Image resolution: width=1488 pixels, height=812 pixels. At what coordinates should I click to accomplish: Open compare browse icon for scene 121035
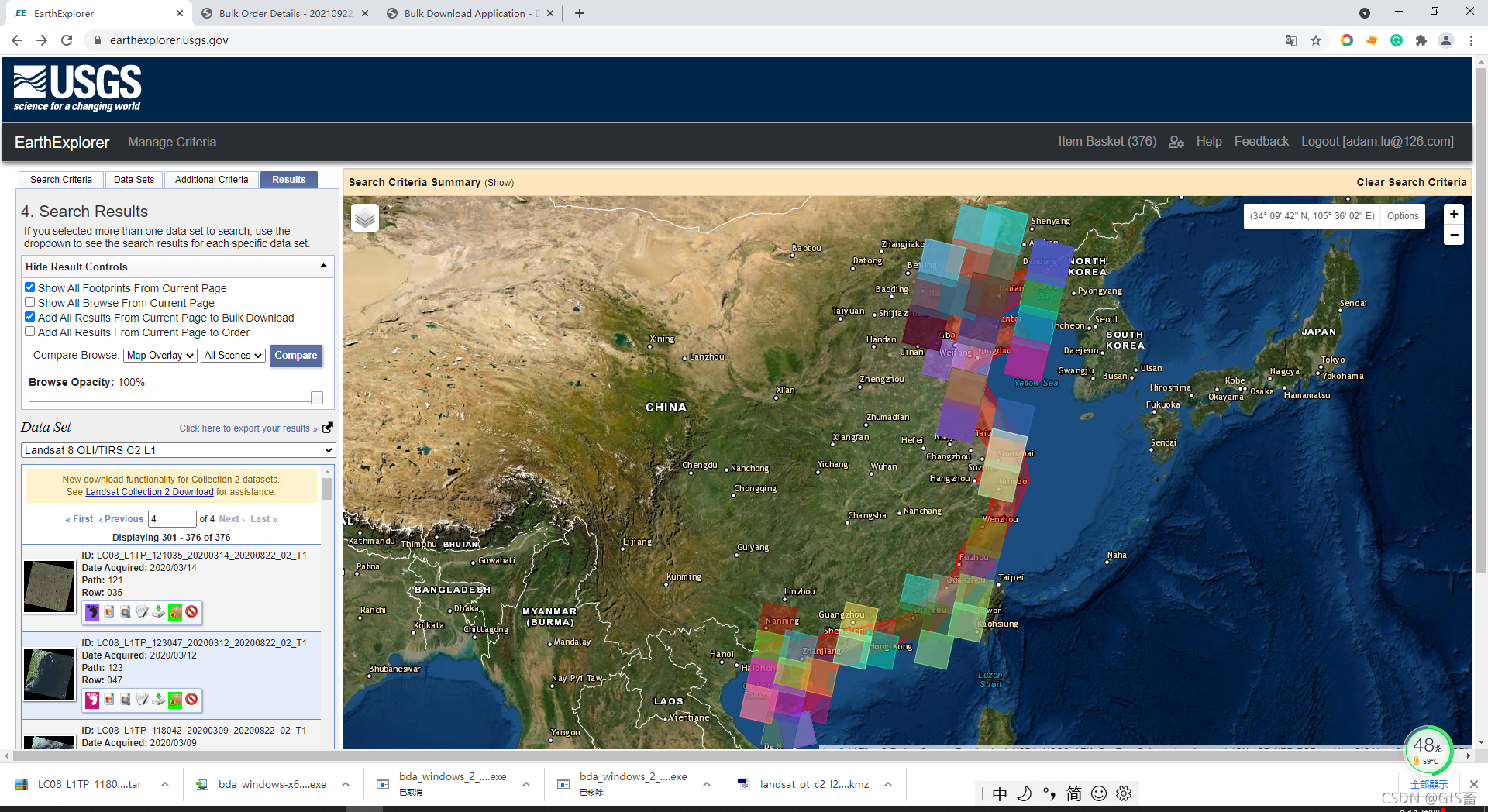pyautogui.click(x=126, y=612)
